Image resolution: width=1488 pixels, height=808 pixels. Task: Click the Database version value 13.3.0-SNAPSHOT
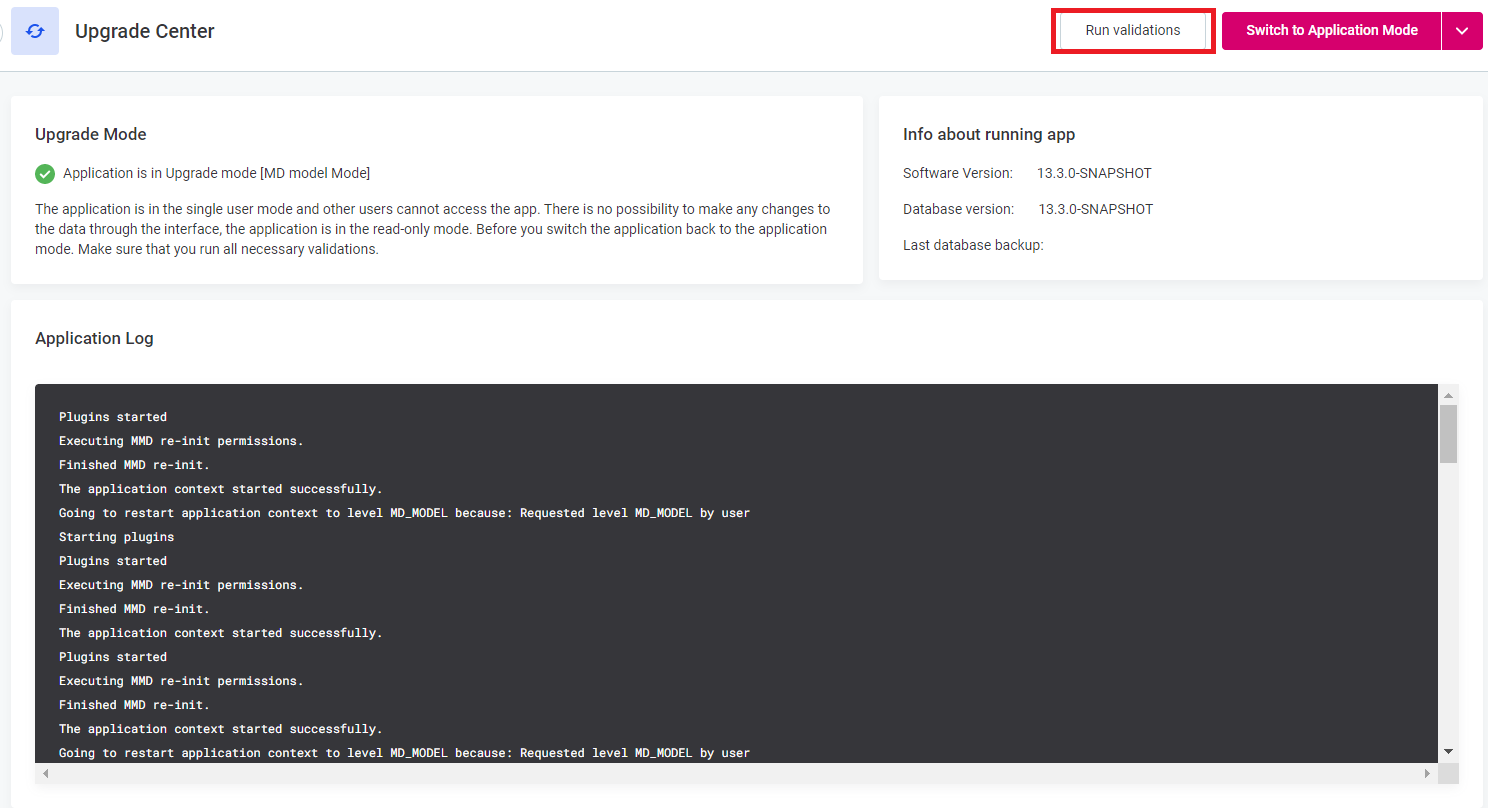tap(1096, 209)
